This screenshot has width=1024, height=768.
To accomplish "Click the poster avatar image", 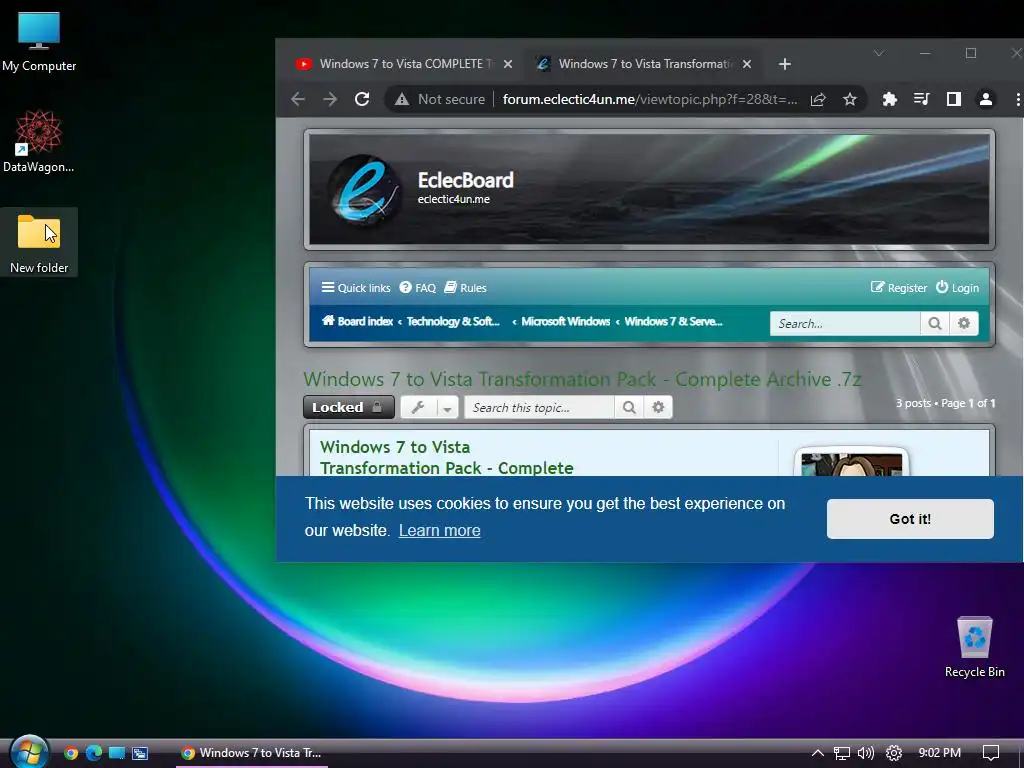I will click(x=851, y=463).
